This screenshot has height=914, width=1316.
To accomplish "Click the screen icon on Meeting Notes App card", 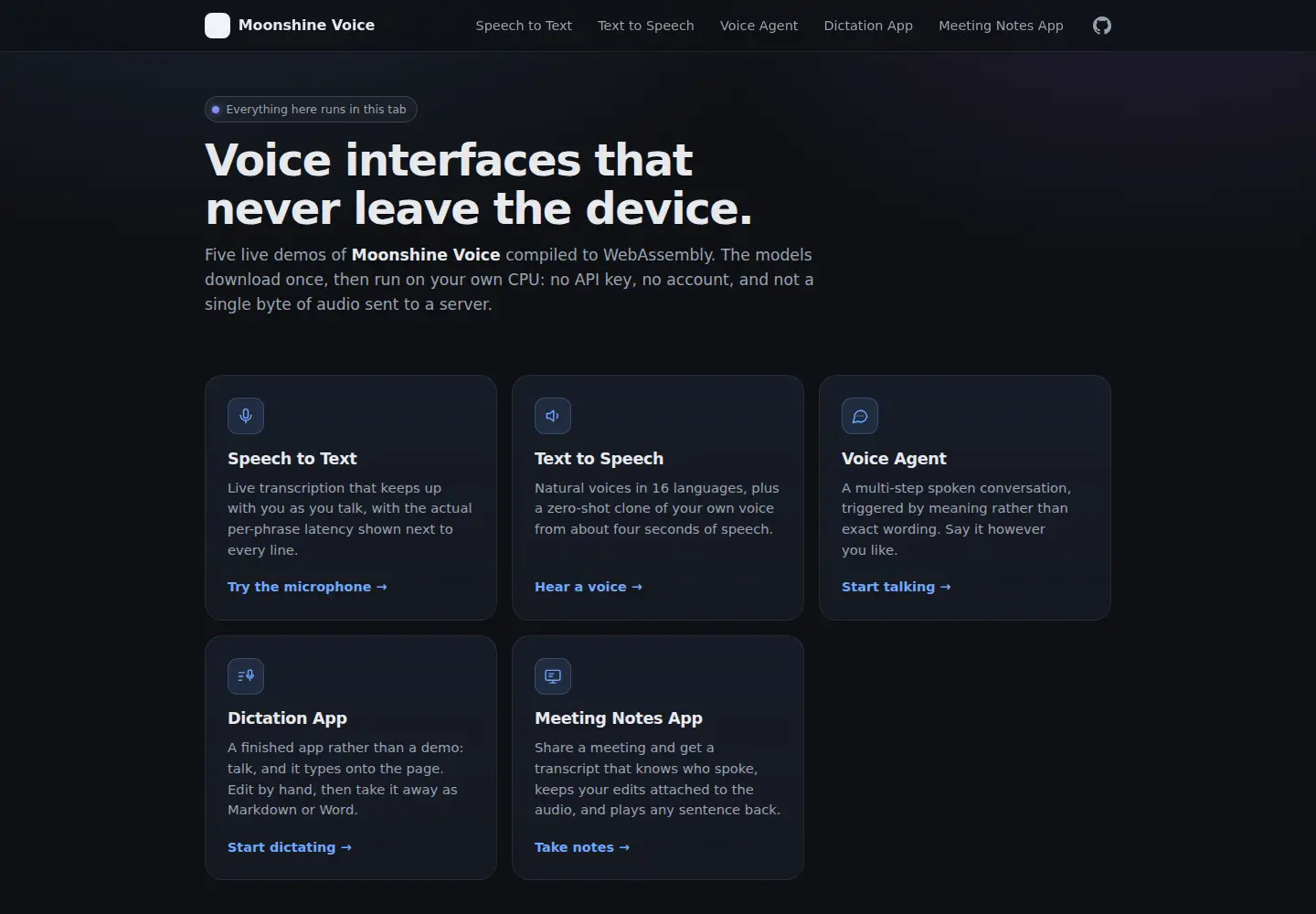I will (553, 676).
